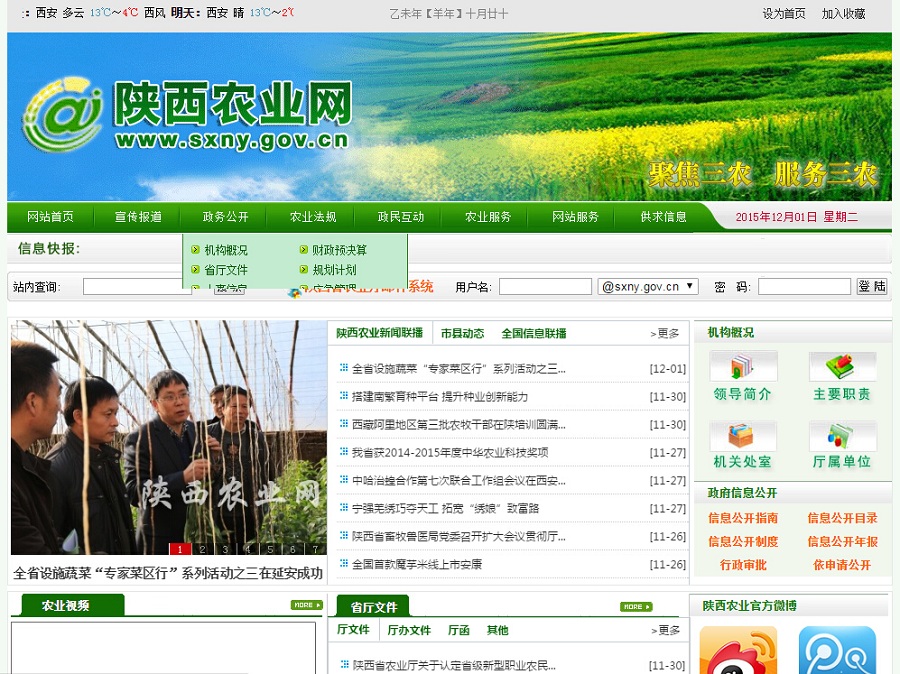The image size is (900, 674).
Task: Open the Sina Weibo icon
Action: [x=739, y=650]
